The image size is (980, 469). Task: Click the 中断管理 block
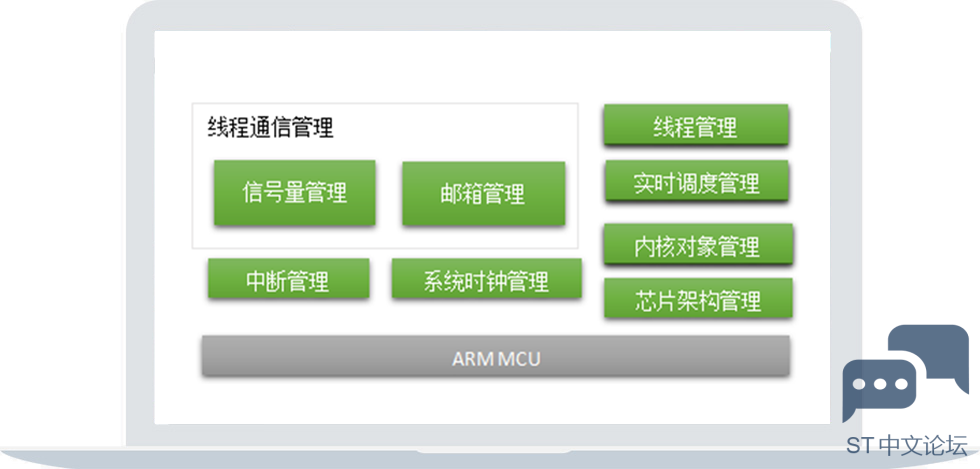pyautogui.click(x=288, y=278)
